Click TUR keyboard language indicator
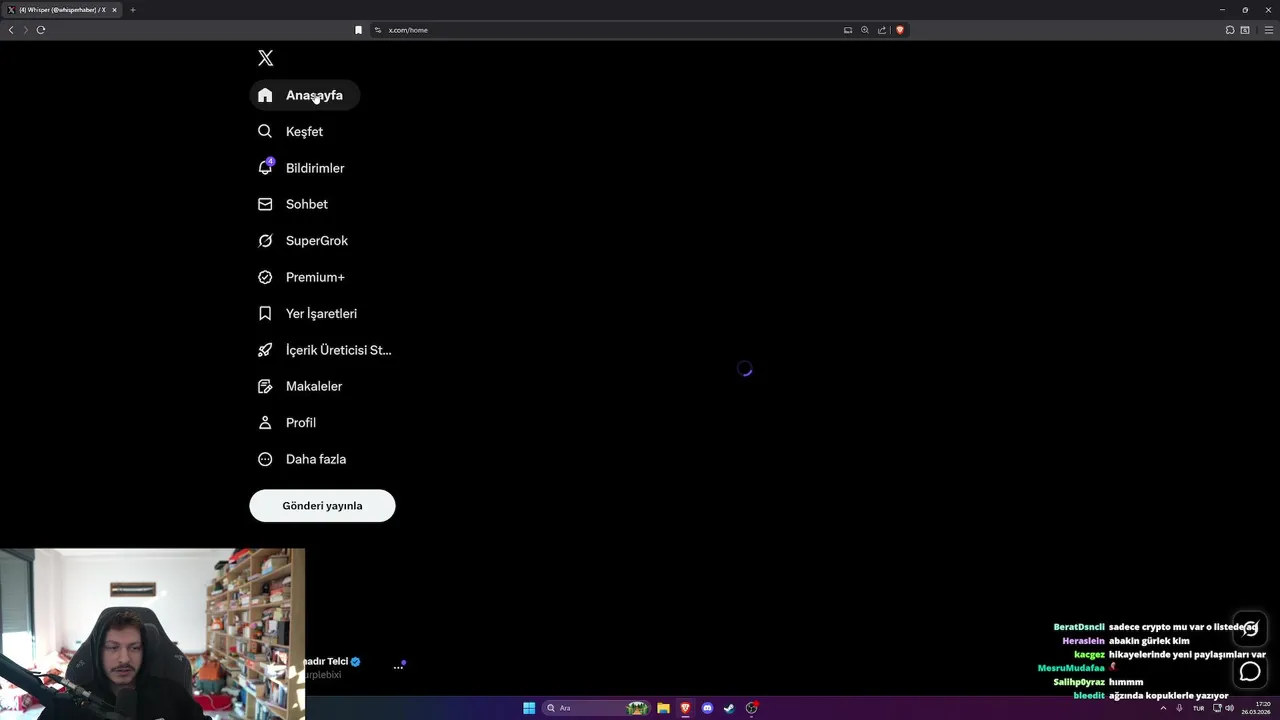The image size is (1280, 720). pyautogui.click(x=1198, y=708)
